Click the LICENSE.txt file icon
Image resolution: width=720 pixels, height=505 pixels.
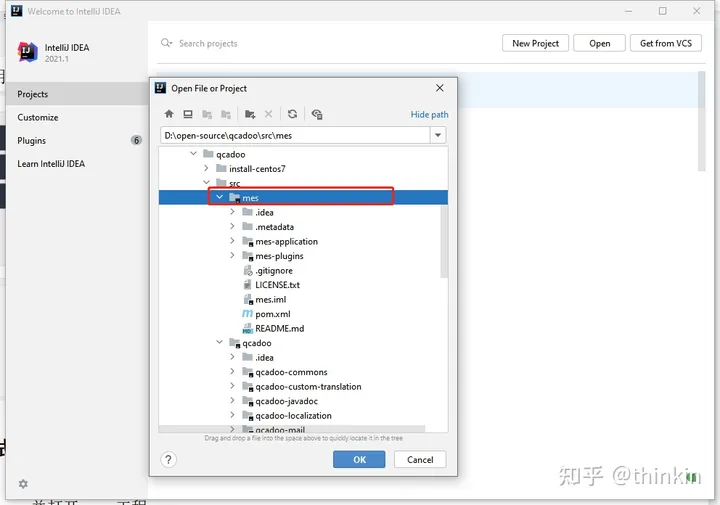point(248,285)
